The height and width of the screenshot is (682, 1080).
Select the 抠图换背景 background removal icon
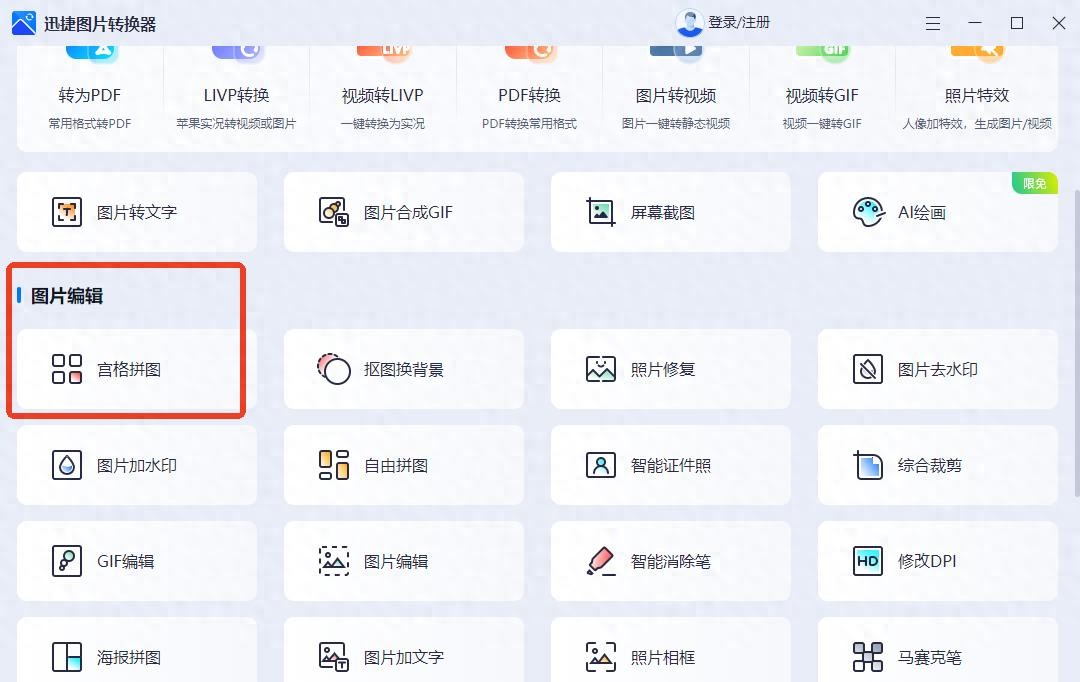[334, 369]
